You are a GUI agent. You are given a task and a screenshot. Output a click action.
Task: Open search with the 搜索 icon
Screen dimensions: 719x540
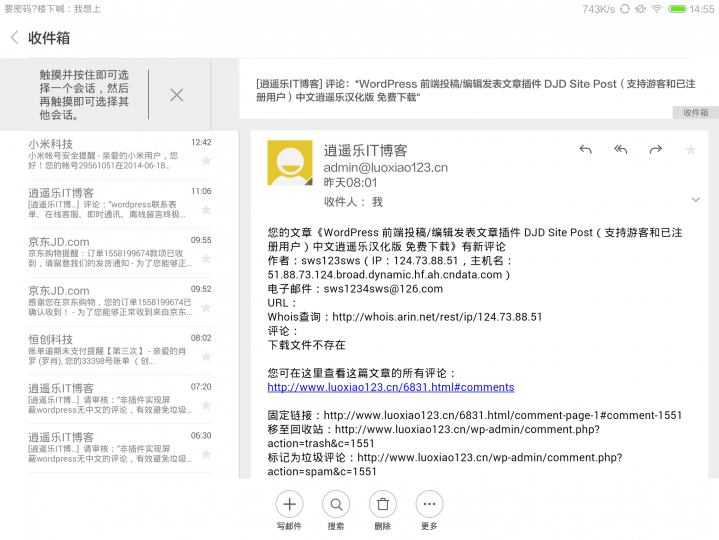(x=336, y=510)
